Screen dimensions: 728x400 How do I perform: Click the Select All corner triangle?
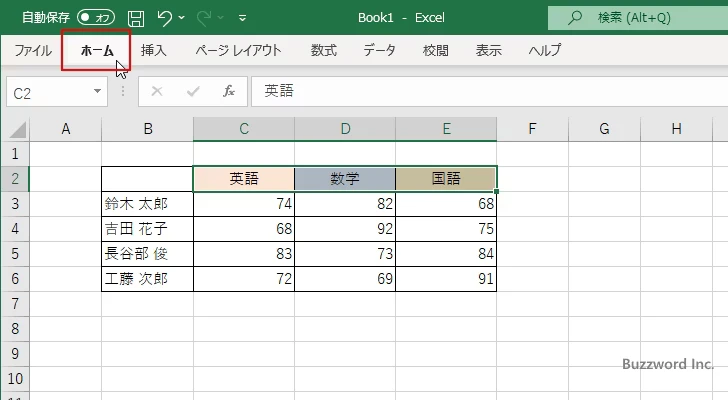coord(17,129)
